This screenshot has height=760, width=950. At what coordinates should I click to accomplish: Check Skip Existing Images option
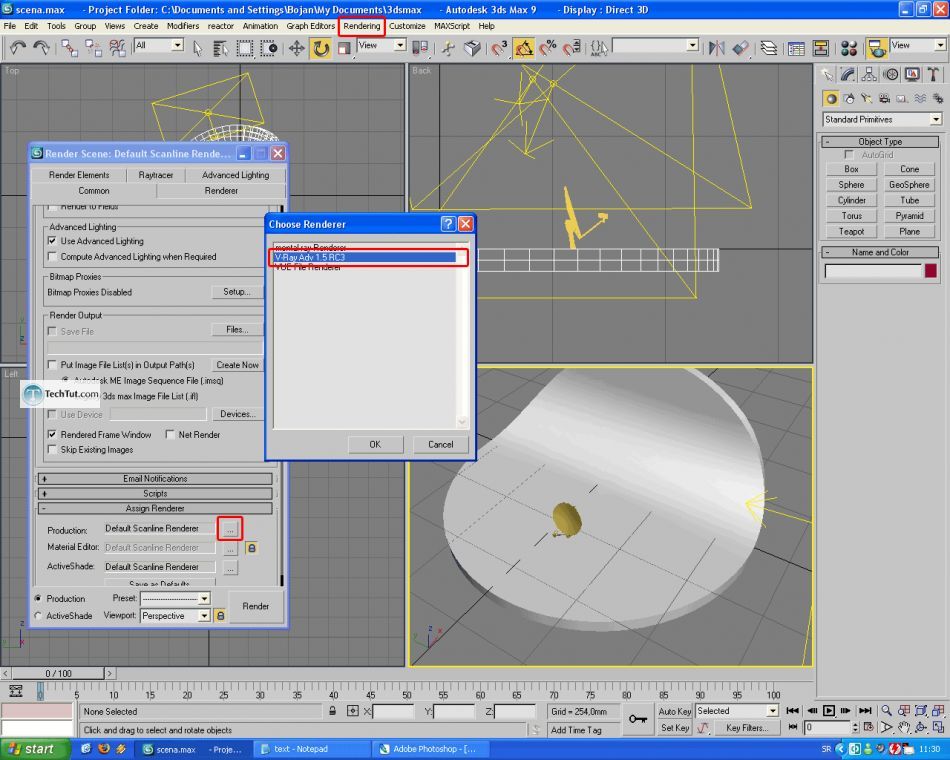pyautogui.click(x=52, y=450)
